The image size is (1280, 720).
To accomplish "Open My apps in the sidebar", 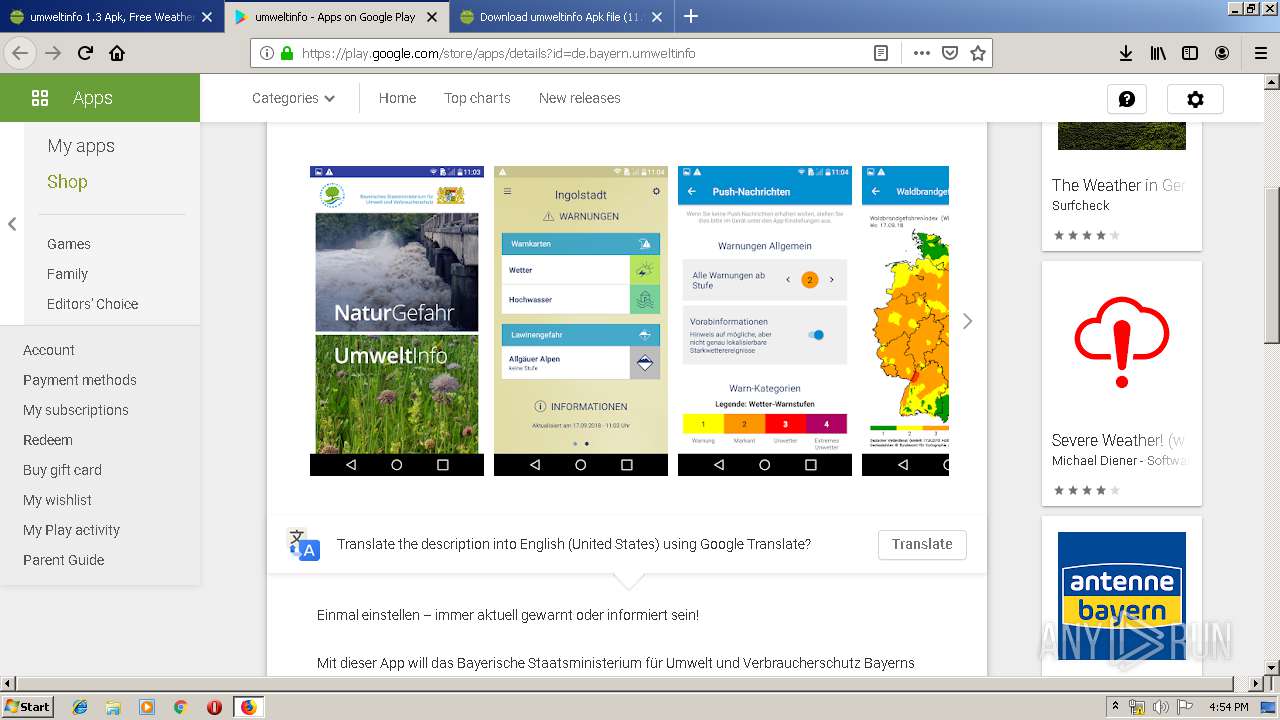I will pyautogui.click(x=81, y=146).
